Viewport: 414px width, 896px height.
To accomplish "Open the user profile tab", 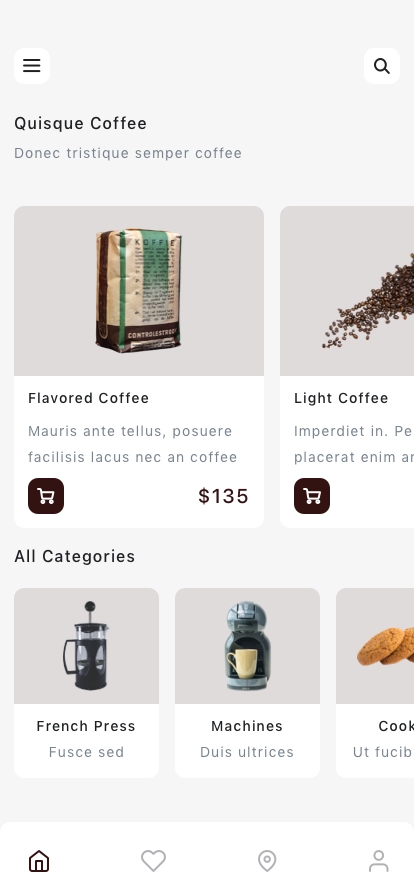I will click(379, 861).
